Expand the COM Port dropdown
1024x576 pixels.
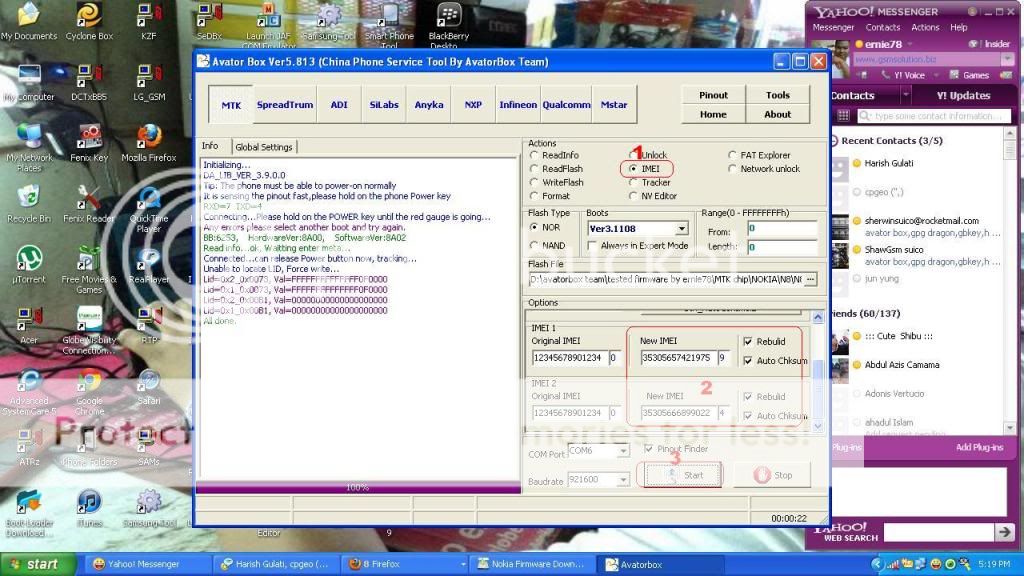[x=623, y=451]
